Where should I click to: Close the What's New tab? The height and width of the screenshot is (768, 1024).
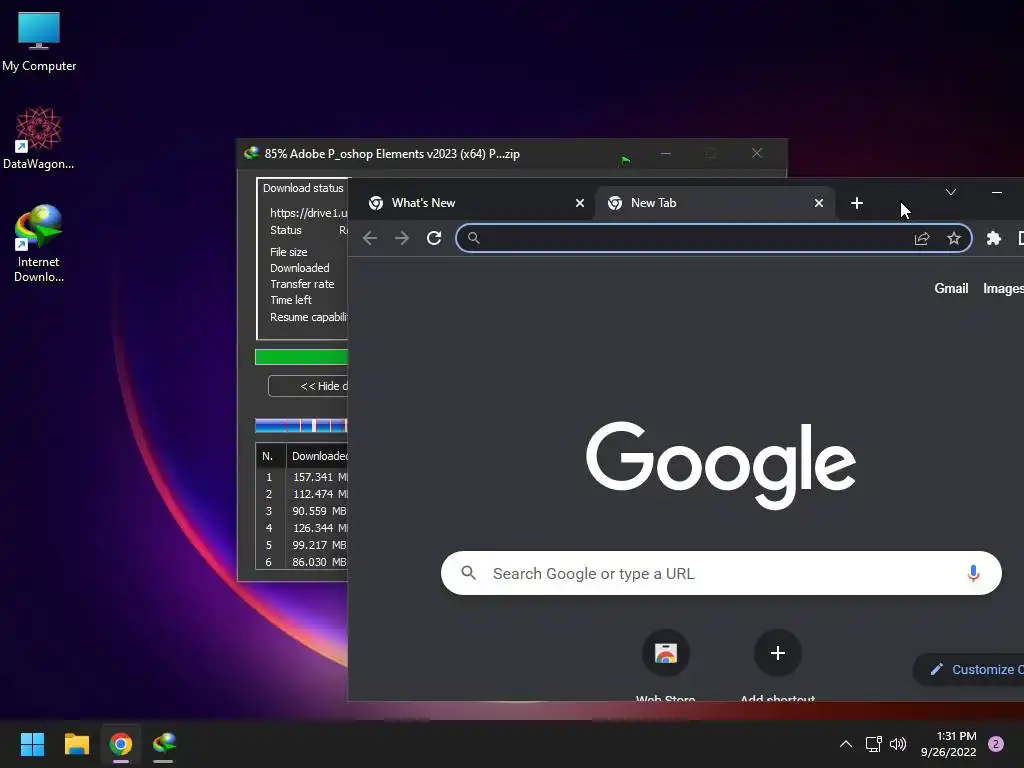[x=579, y=203]
